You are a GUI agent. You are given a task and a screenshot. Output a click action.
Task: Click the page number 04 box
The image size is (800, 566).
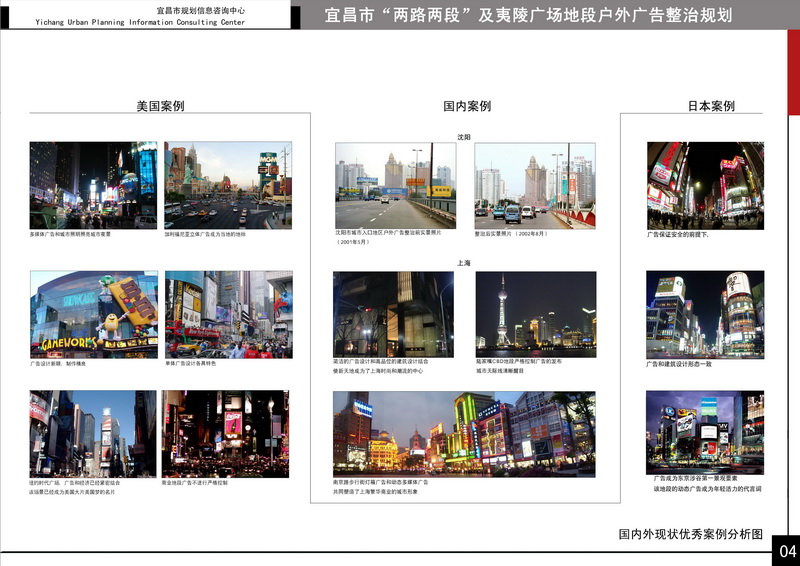pos(786,552)
